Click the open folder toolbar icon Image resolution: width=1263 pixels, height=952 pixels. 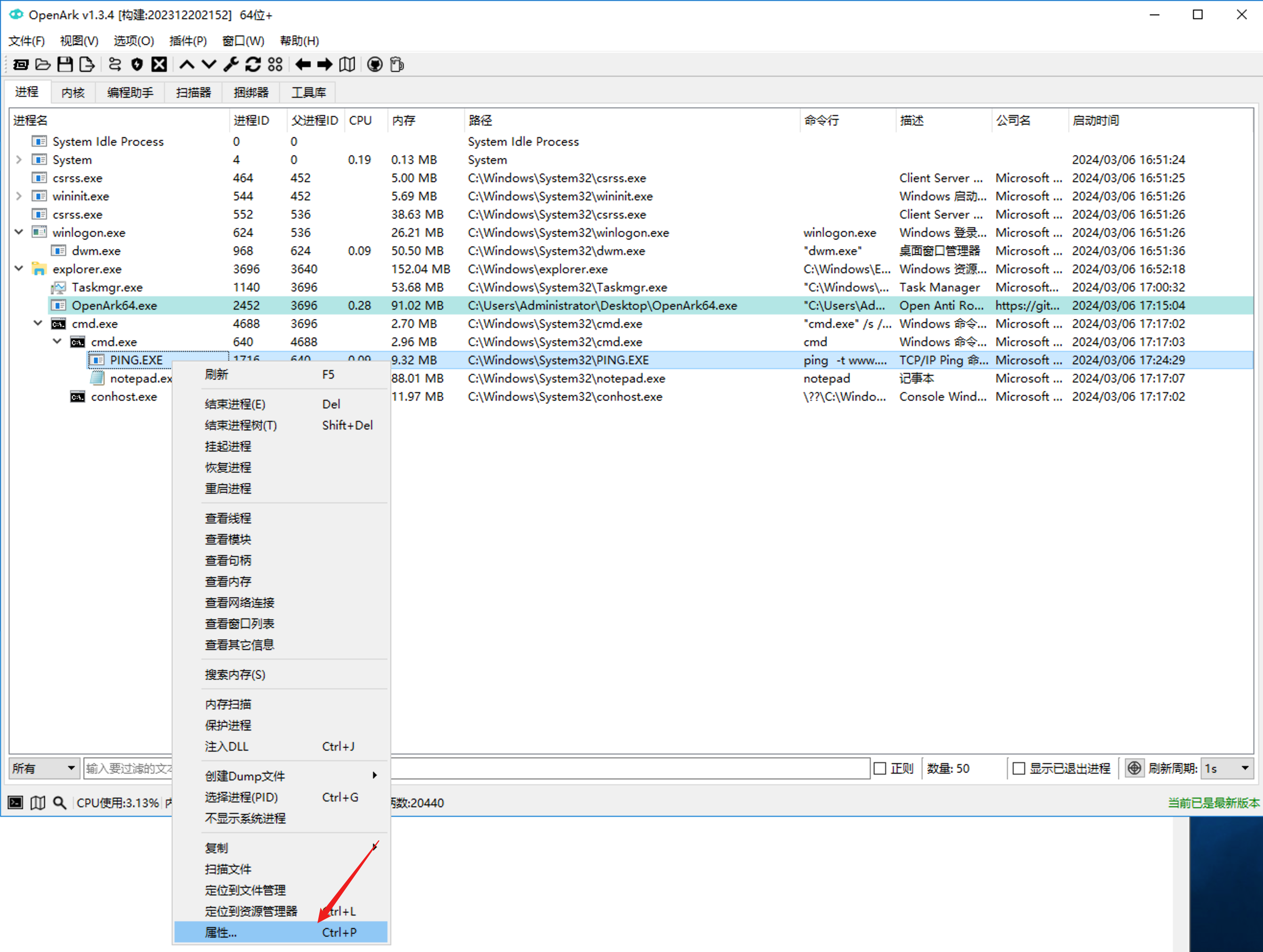click(x=43, y=65)
